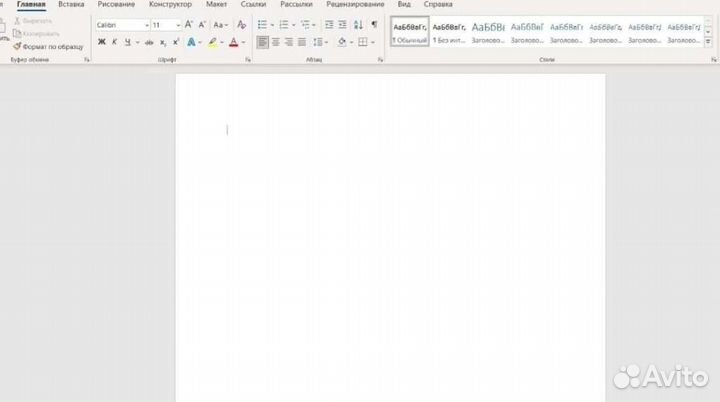Decrease paragraph indent
The image size is (720, 402).
point(329,25)
